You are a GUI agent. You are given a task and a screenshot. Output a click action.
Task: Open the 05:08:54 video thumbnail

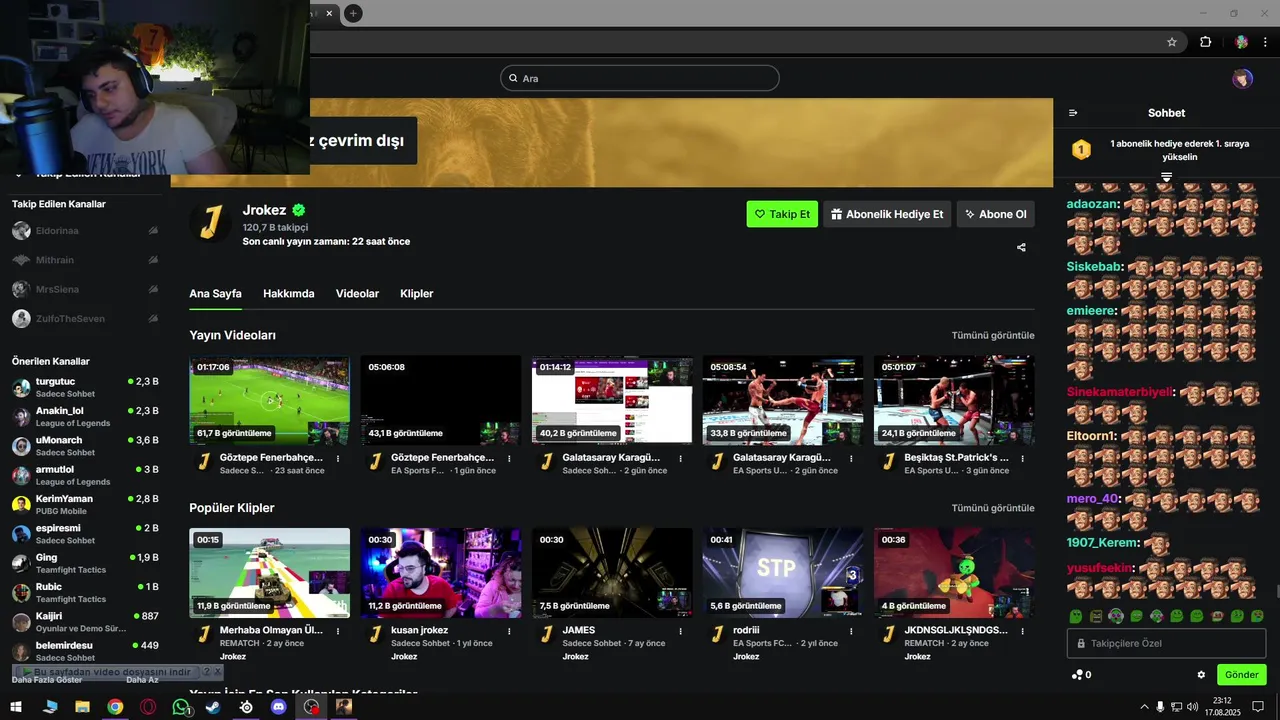[x=783, y=400]
